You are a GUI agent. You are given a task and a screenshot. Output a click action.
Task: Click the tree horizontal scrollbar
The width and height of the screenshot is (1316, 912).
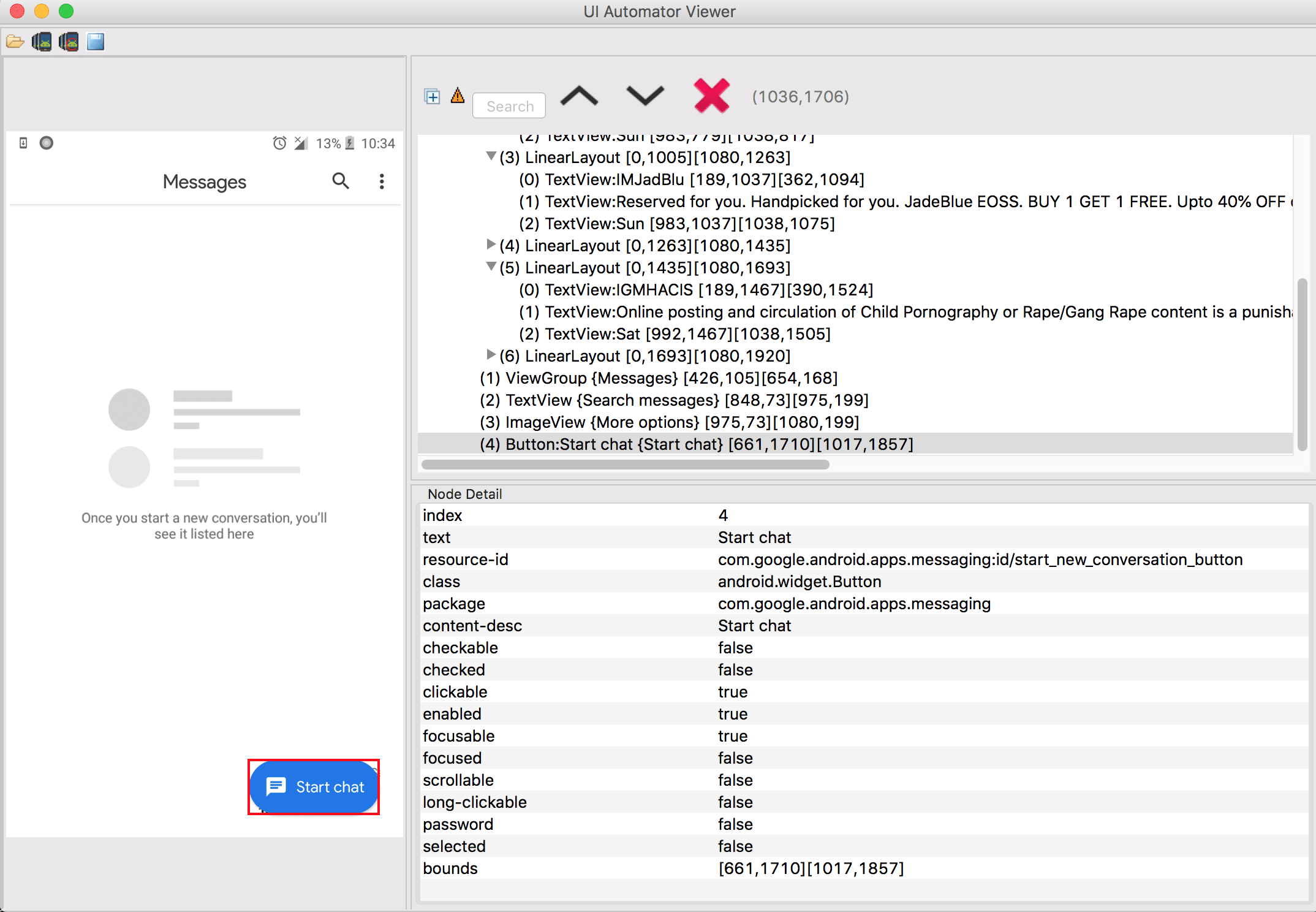tap(625, 465)
